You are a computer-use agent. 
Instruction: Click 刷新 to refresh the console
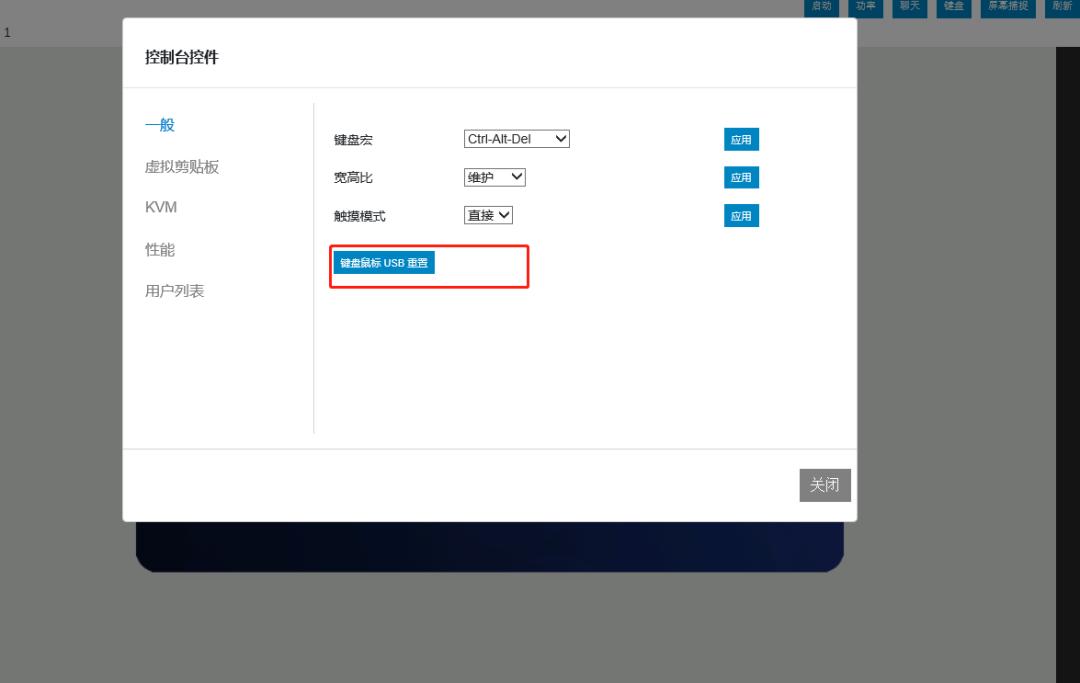[1061, 7]
